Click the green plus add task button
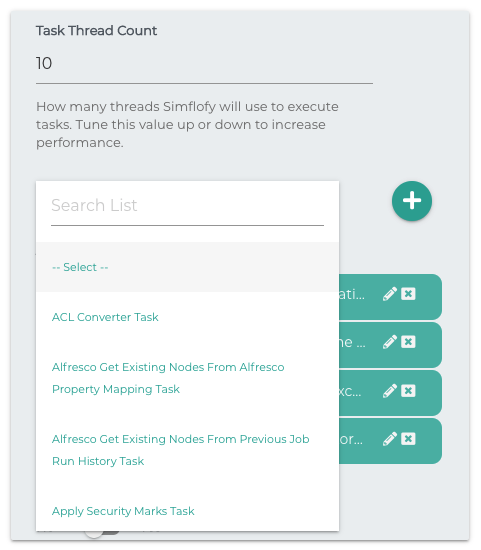 pyautogui.click(x=412, y=201)
